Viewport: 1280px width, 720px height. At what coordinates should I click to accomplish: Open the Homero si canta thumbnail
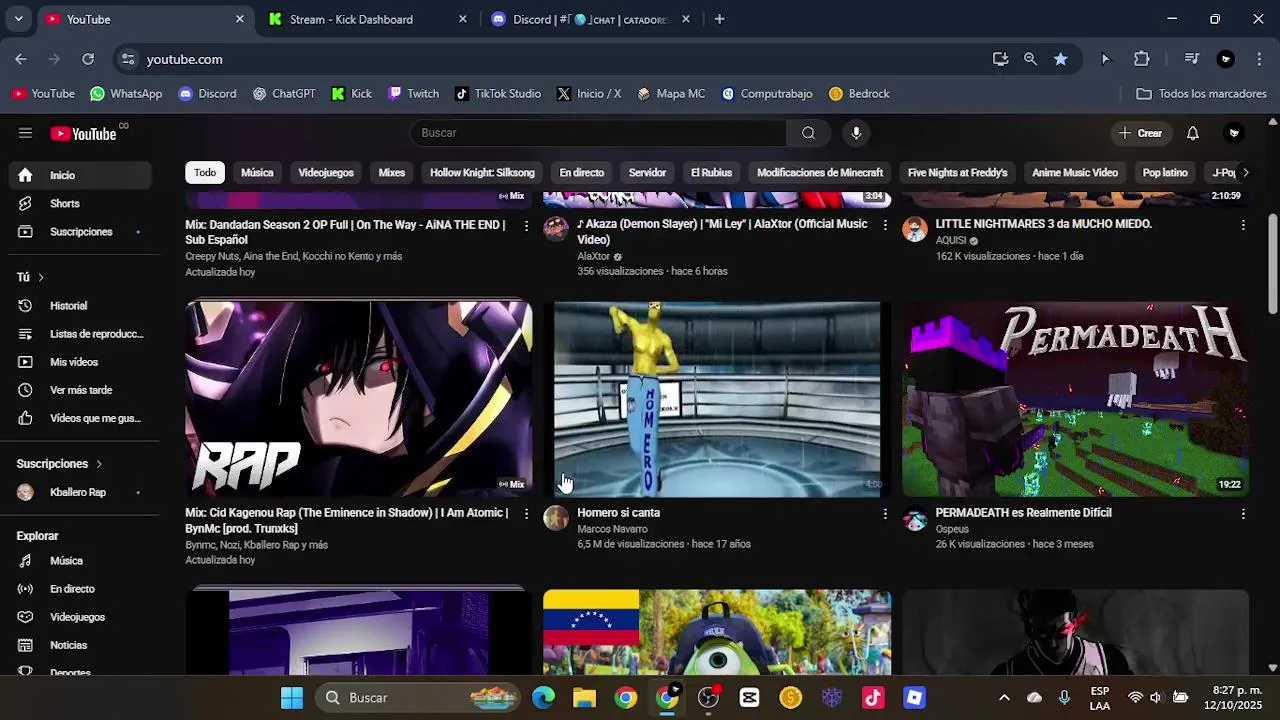coord(717,399)
